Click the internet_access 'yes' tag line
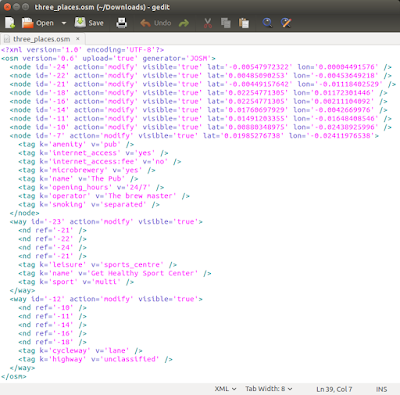 93,153
